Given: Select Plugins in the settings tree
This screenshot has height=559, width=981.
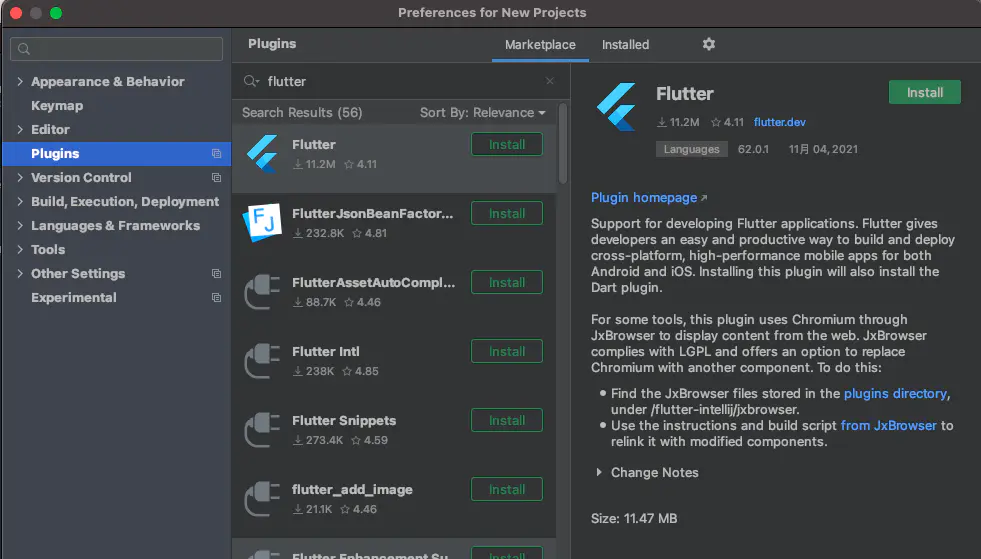Looking at the screenshot, I should pos(116,153).
